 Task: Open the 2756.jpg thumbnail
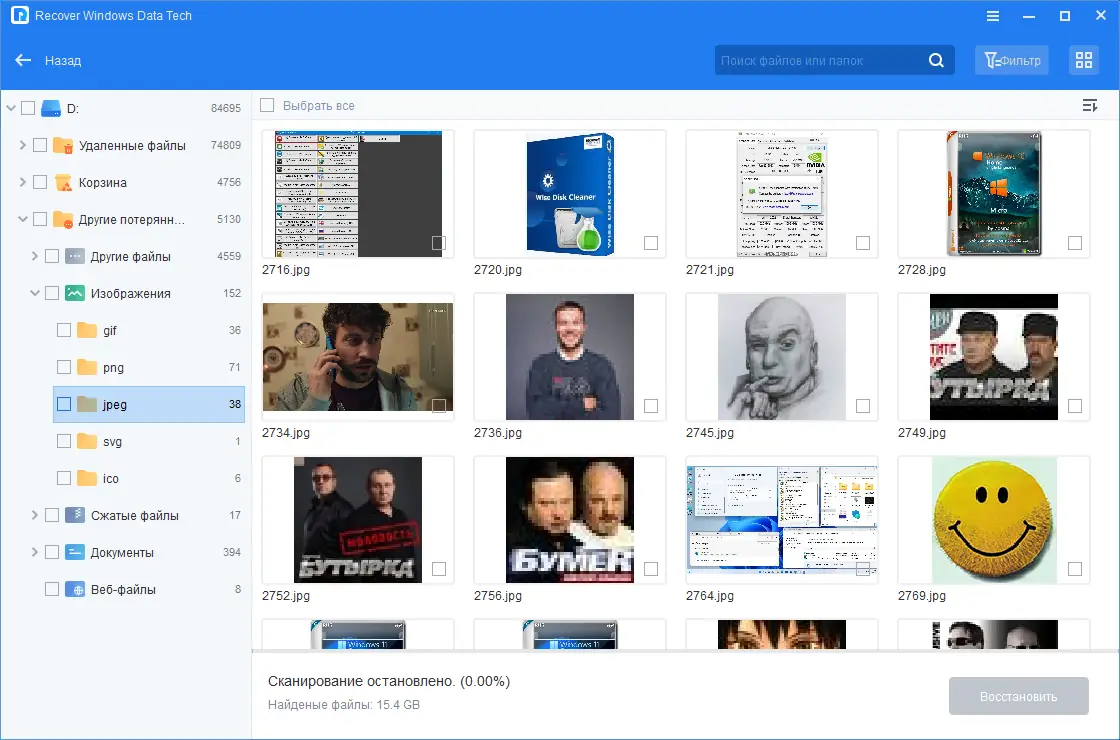click(570, 520)
